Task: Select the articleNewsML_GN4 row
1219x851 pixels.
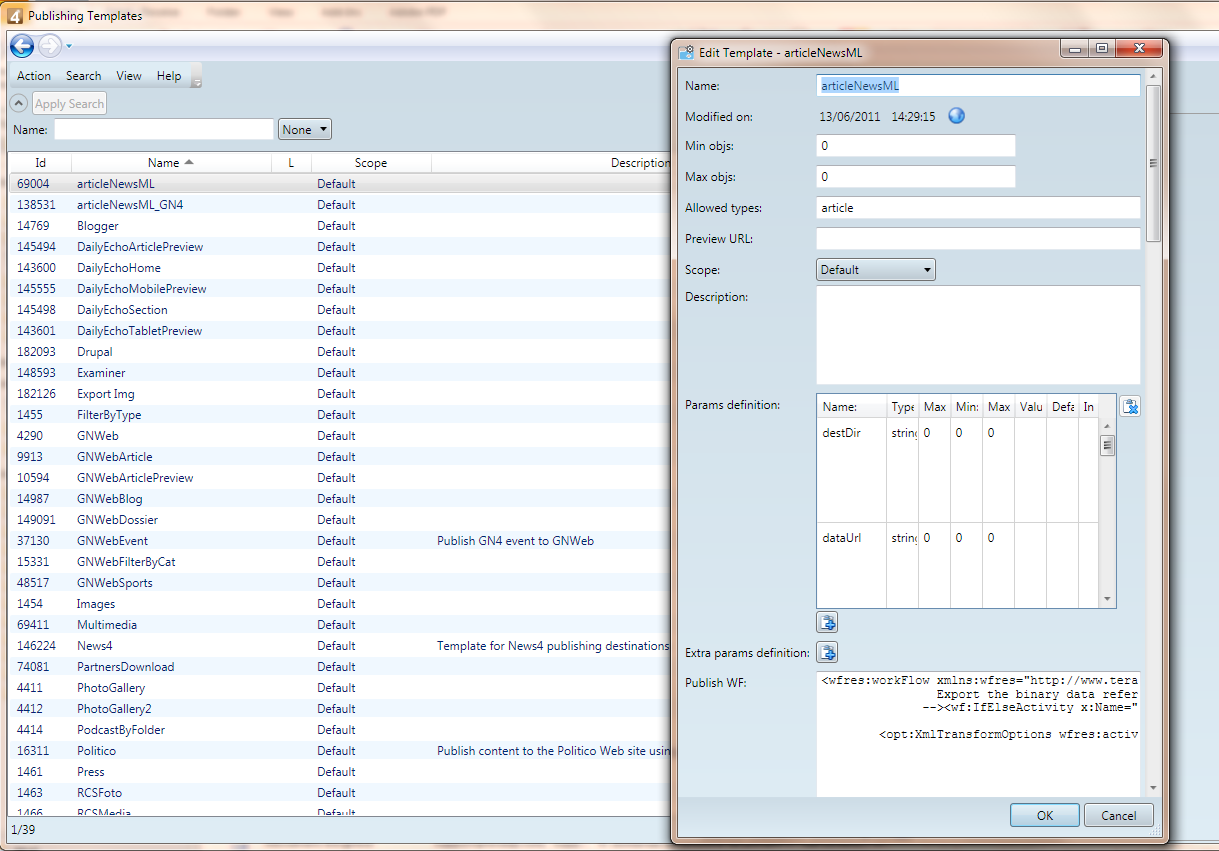Action: click(x=340, y=205)
